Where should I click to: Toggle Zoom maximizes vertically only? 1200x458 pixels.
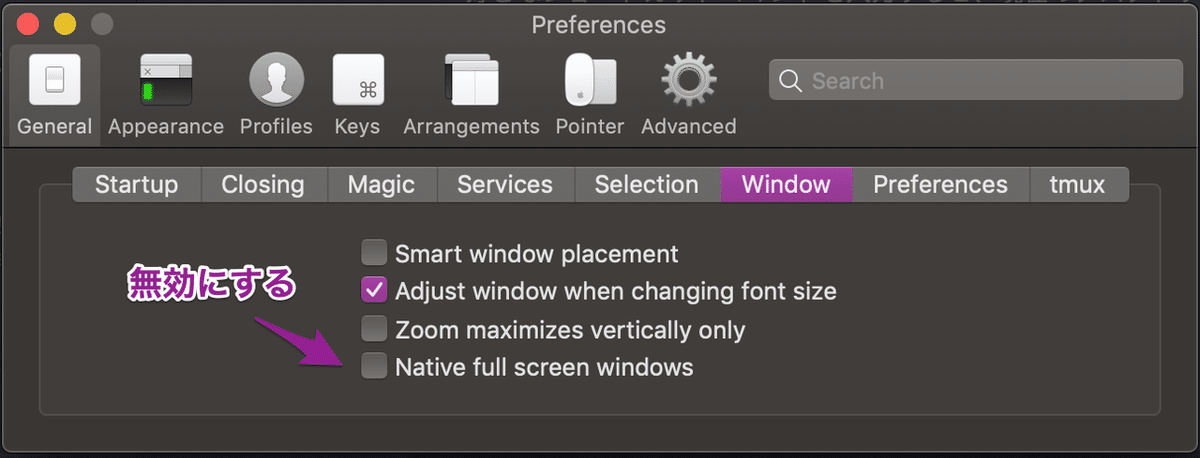374,329
